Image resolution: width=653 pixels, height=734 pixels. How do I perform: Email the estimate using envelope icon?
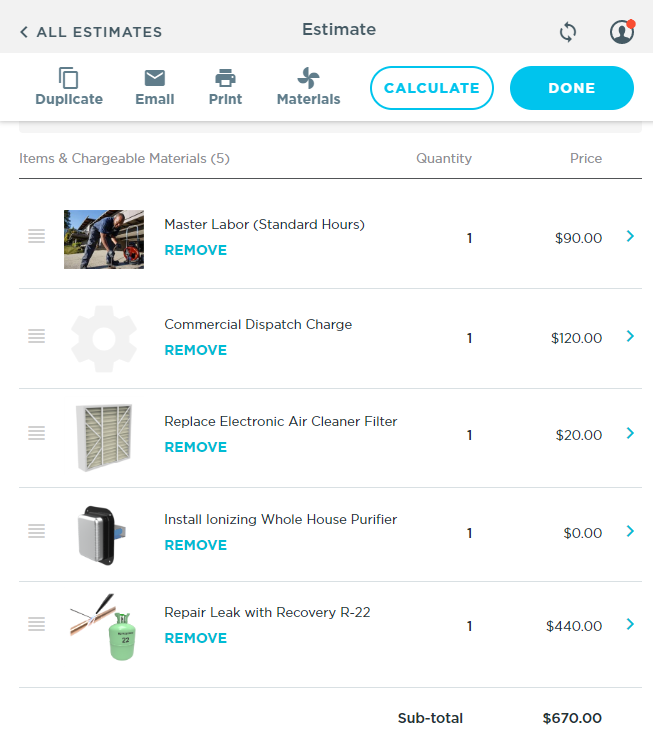click(154, 79)
